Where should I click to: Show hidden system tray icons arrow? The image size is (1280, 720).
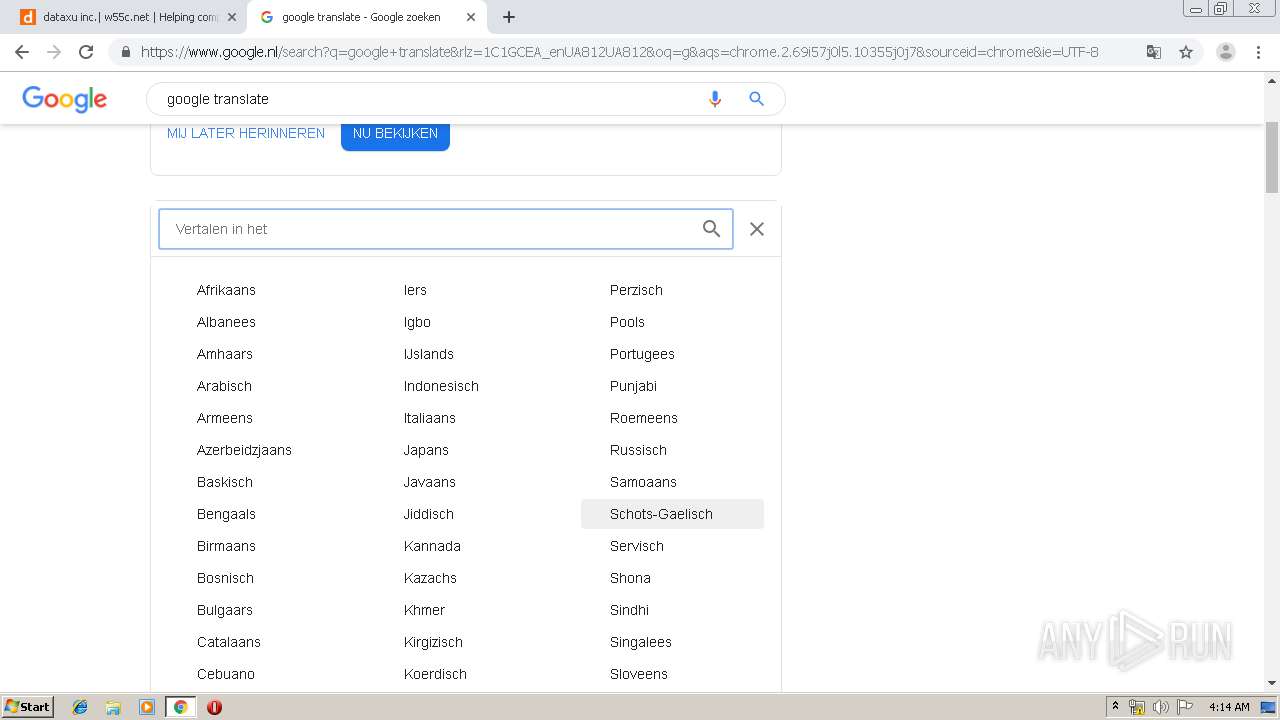[1115, 707]
